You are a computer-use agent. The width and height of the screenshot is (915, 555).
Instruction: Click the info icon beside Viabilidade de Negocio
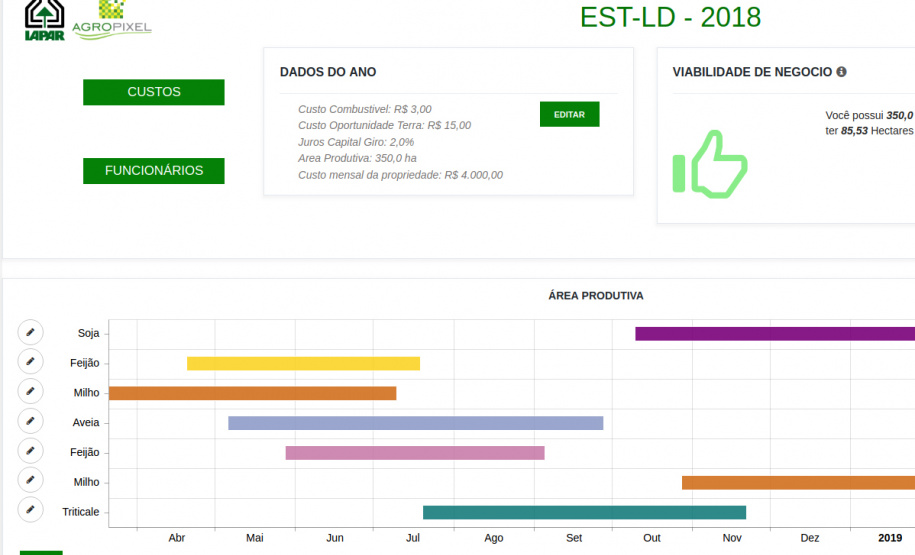[841, 72]
